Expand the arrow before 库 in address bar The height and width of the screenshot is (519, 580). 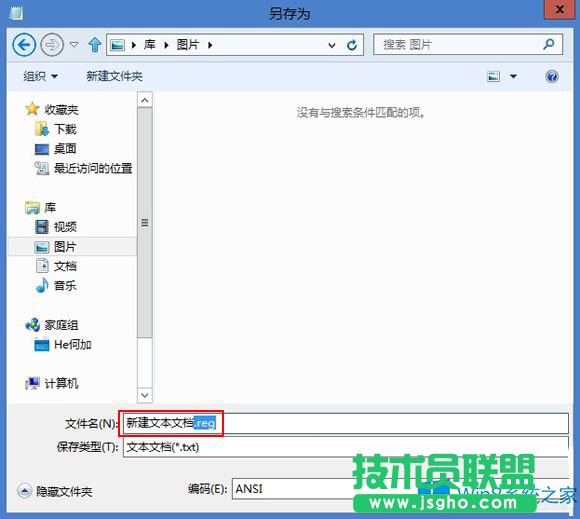point(134,45)
